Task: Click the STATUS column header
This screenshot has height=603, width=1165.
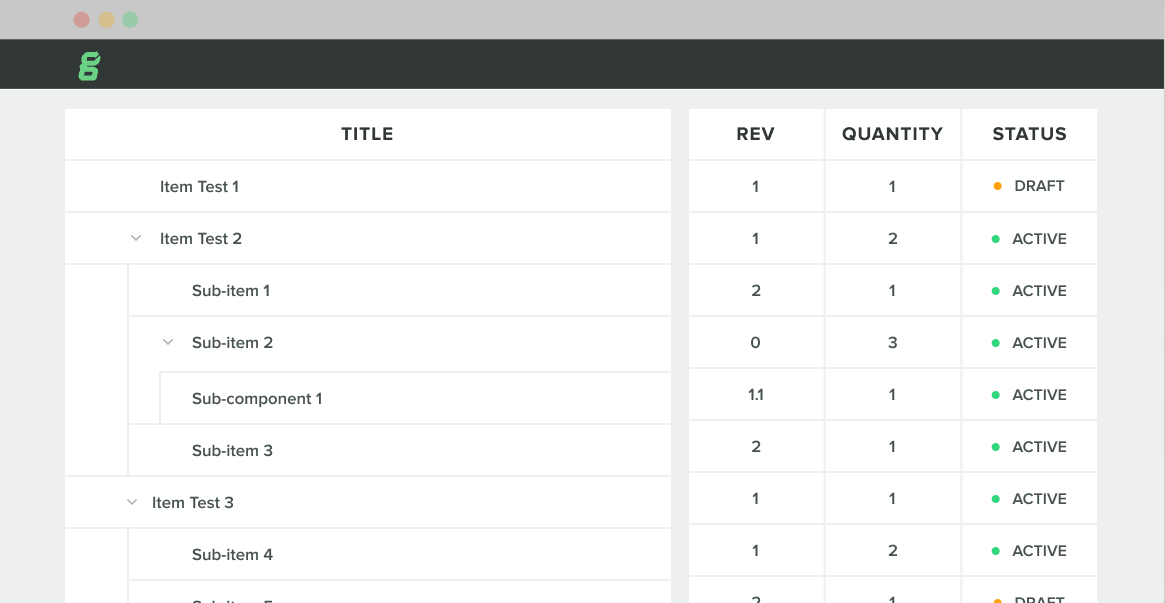Action: click(x=1029, y=133)
